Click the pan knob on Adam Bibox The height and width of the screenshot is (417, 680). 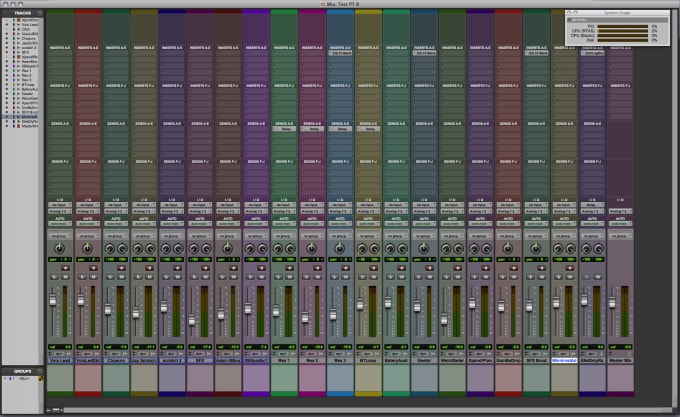point(227,248)
